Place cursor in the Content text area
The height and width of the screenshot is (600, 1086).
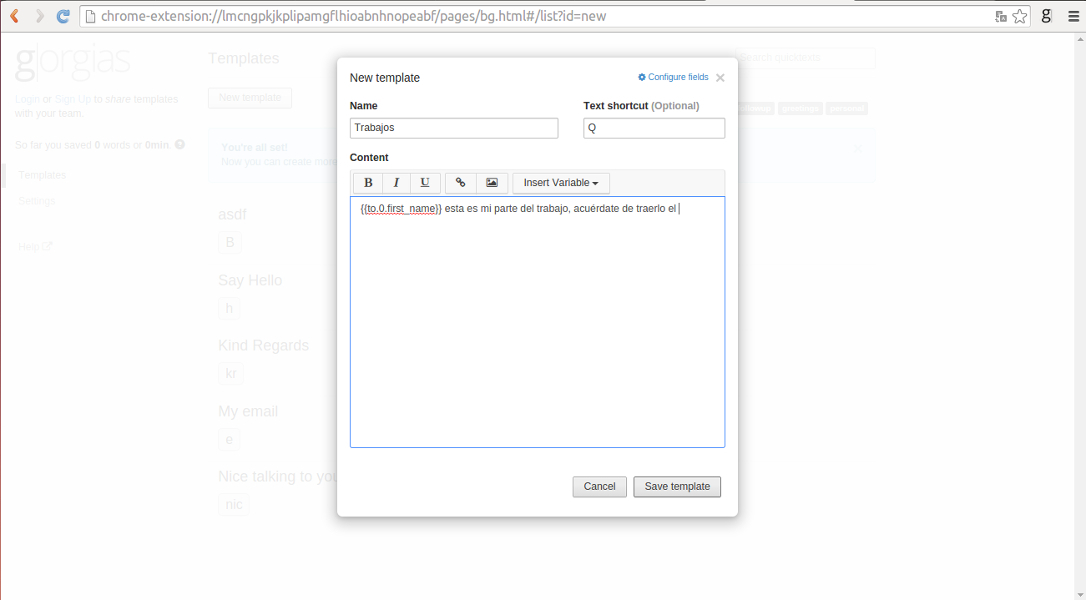537,330
